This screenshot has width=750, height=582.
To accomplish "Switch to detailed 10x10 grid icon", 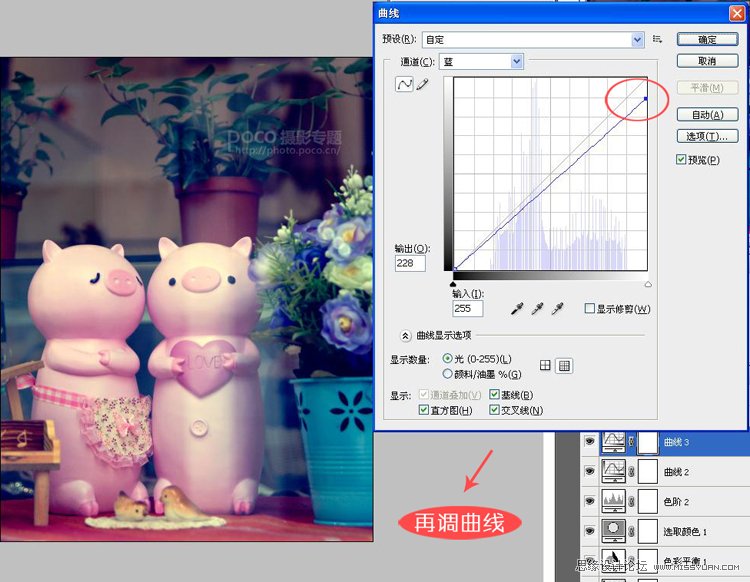I will (564, 366).
